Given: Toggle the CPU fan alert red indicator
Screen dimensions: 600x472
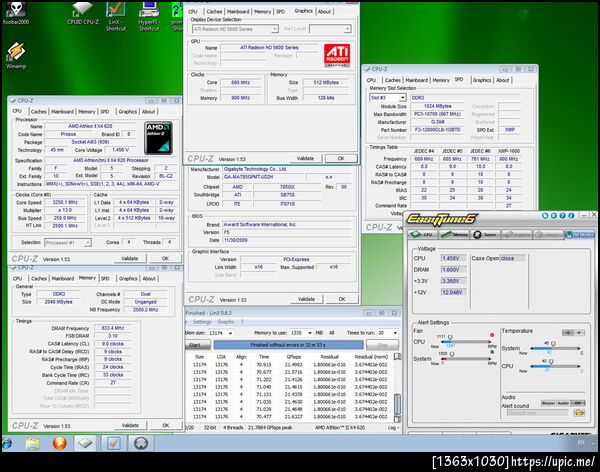Looking at the screenshot, I should [x=492, y=335].
